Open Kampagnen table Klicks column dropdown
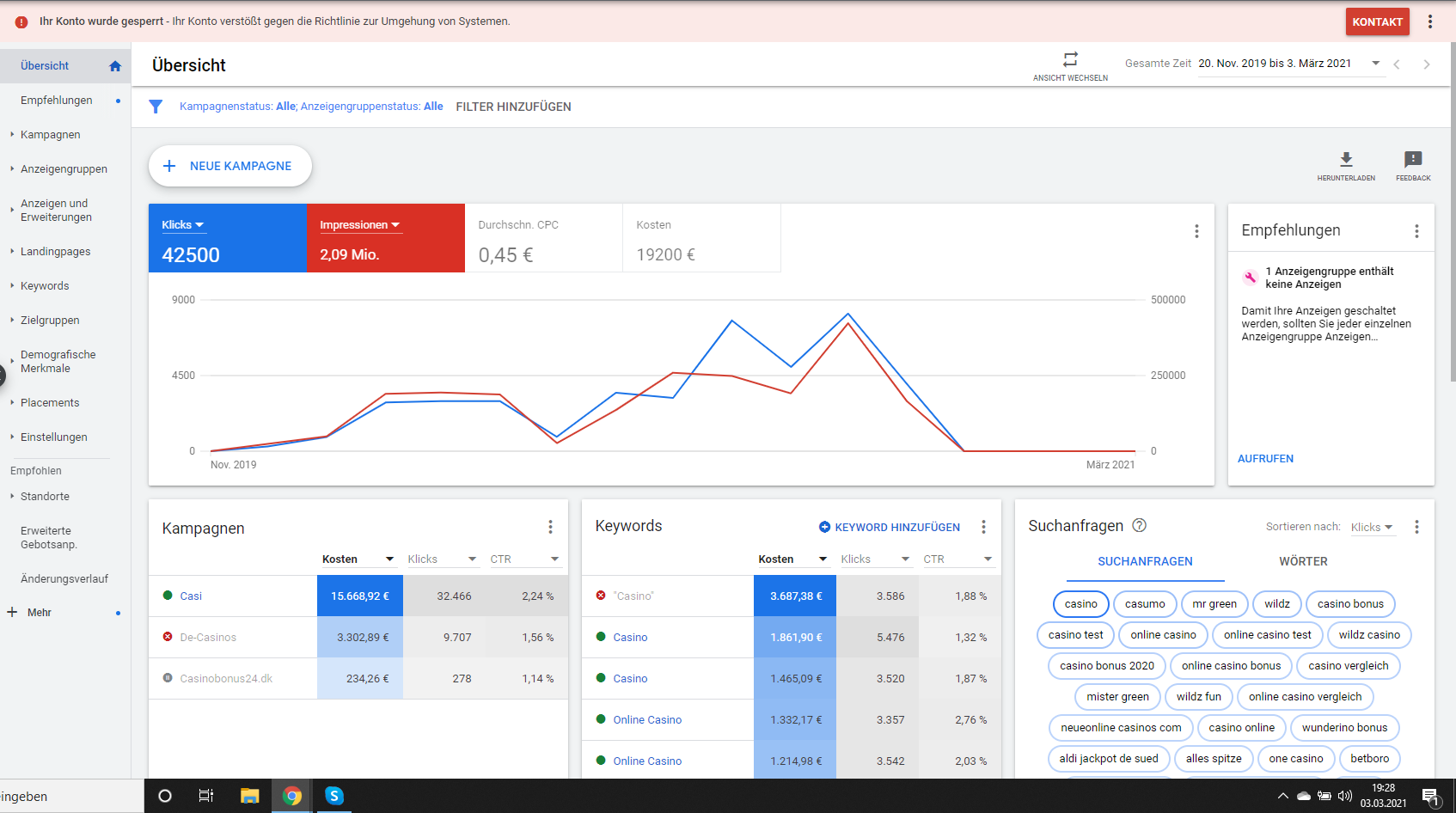Viewport: 1456px width, 813px height. [472, 559]
